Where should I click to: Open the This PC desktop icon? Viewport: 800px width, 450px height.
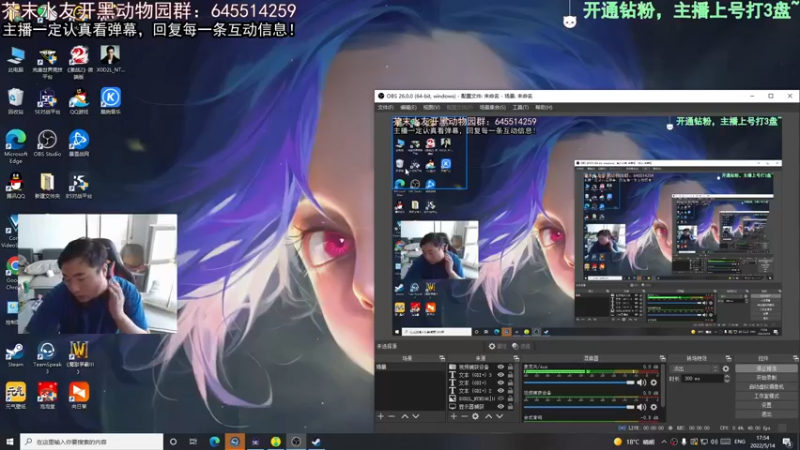click(16, 59)
